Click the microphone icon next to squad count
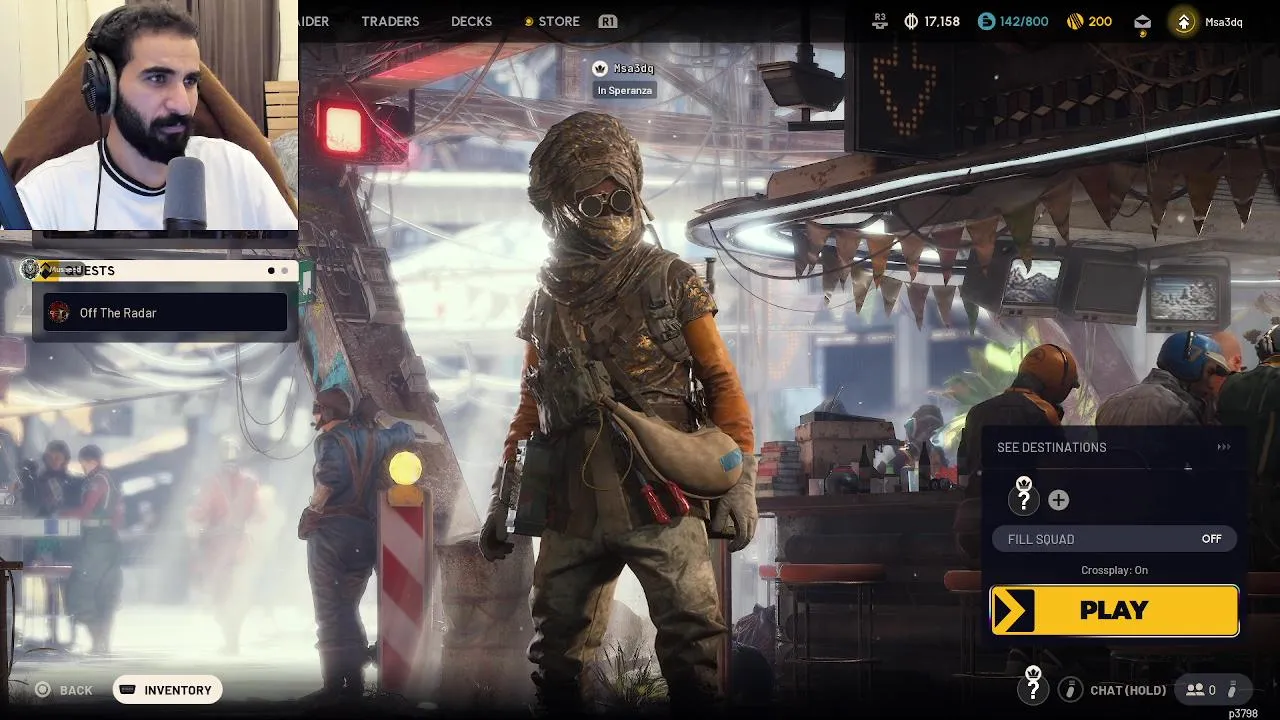Screen dimensions: 1280x720 click(x=1232, y=690)
